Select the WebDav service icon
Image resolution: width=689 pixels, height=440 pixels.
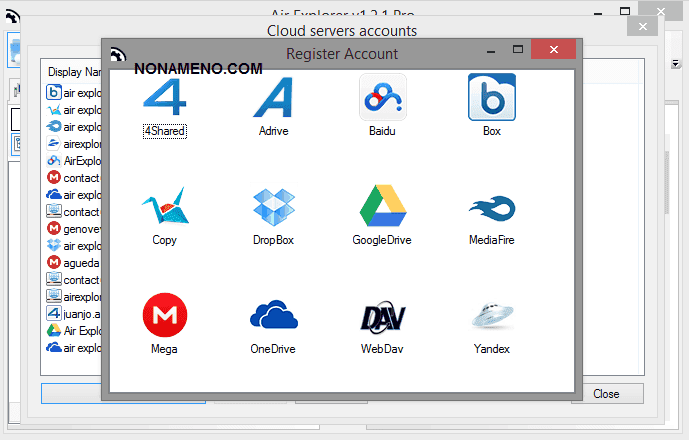pyautogui.click(x=383, y=316)
